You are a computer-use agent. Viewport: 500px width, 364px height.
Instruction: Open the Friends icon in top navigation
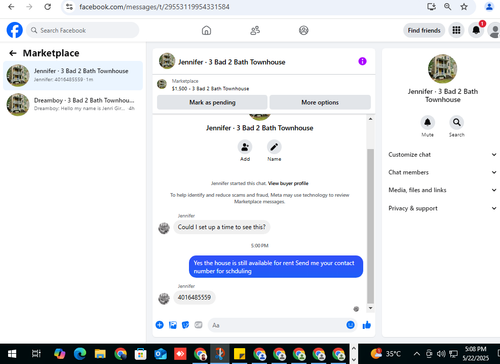[x=255, y=30]
